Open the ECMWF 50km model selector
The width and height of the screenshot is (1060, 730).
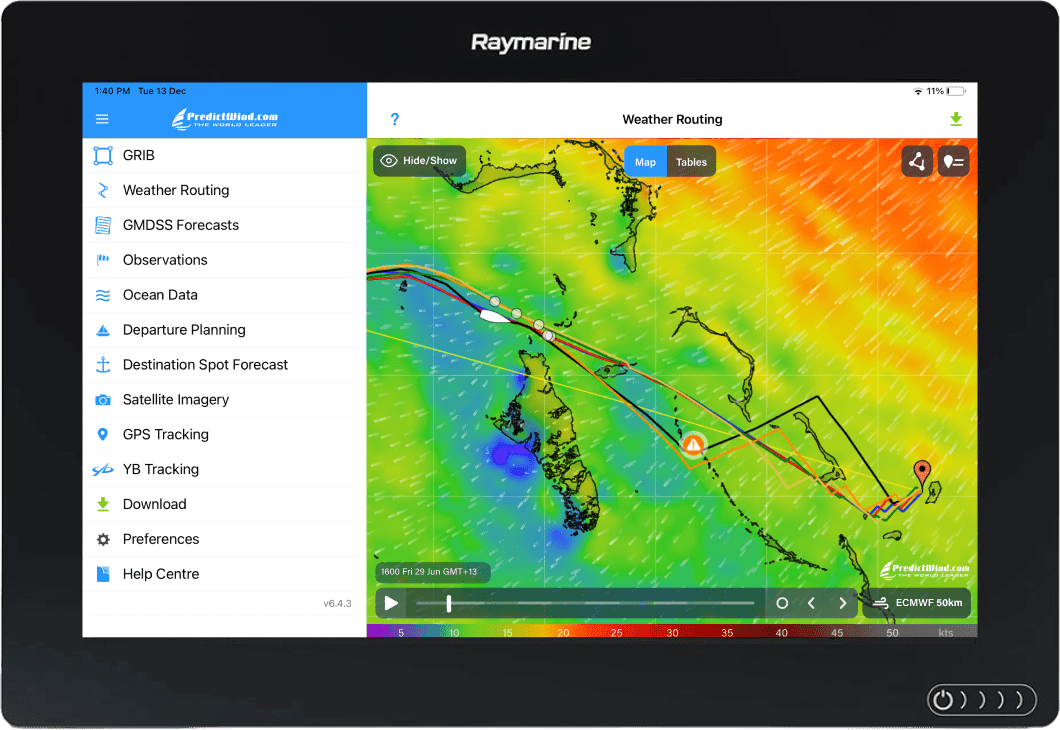916,603
